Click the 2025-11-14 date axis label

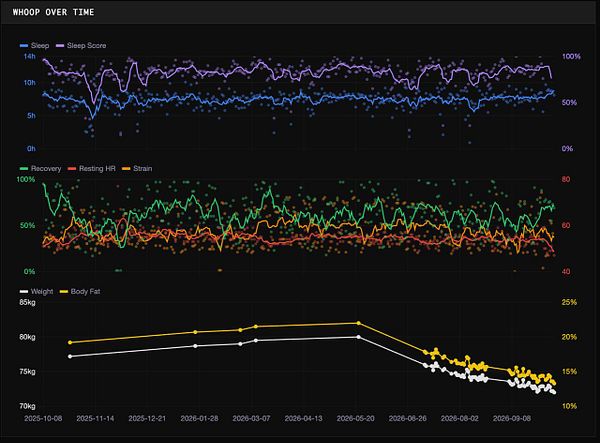click(x=95, y=419)
